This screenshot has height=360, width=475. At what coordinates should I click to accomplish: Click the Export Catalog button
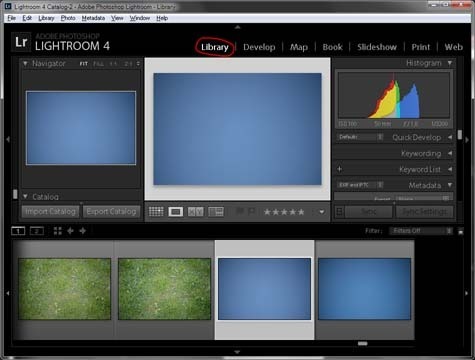click(x=111, y=211)
